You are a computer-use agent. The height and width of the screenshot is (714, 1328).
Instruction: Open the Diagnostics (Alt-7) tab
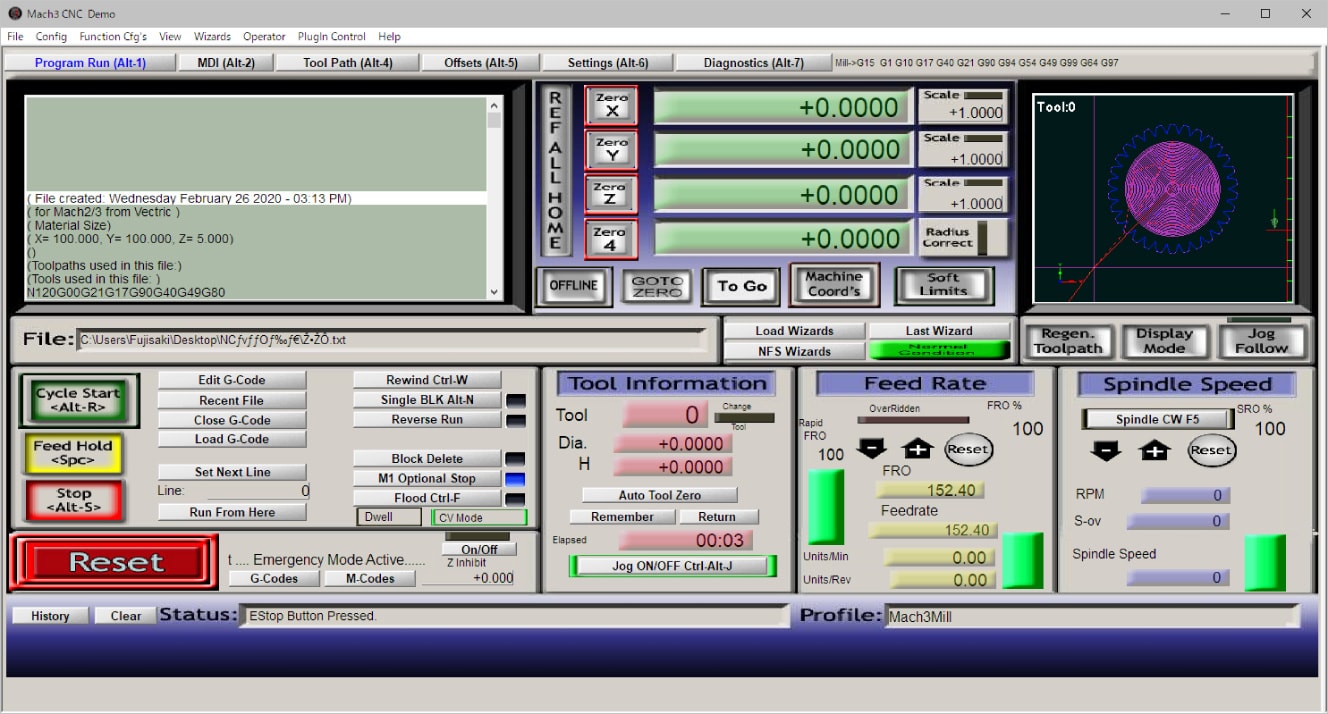(x=753, y=63)
